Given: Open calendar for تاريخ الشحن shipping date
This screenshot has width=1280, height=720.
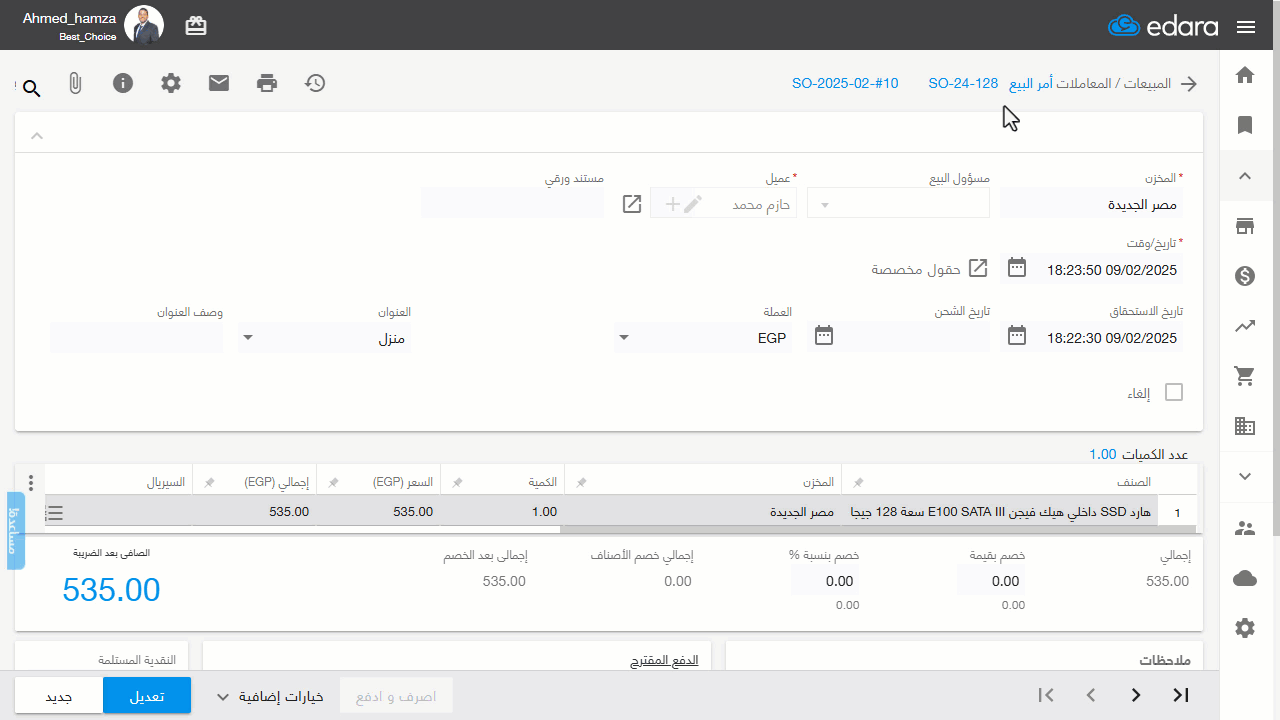Looking at the screenshot, I should click(824, 335).
